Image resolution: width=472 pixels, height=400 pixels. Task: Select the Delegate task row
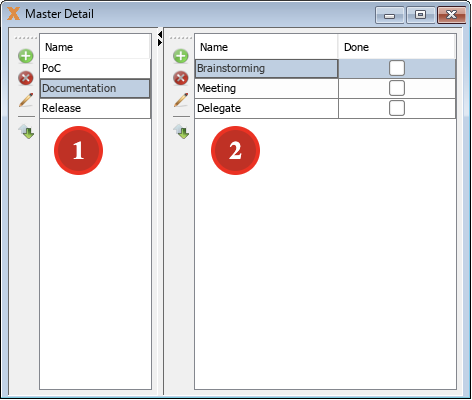tap(325, 108)
